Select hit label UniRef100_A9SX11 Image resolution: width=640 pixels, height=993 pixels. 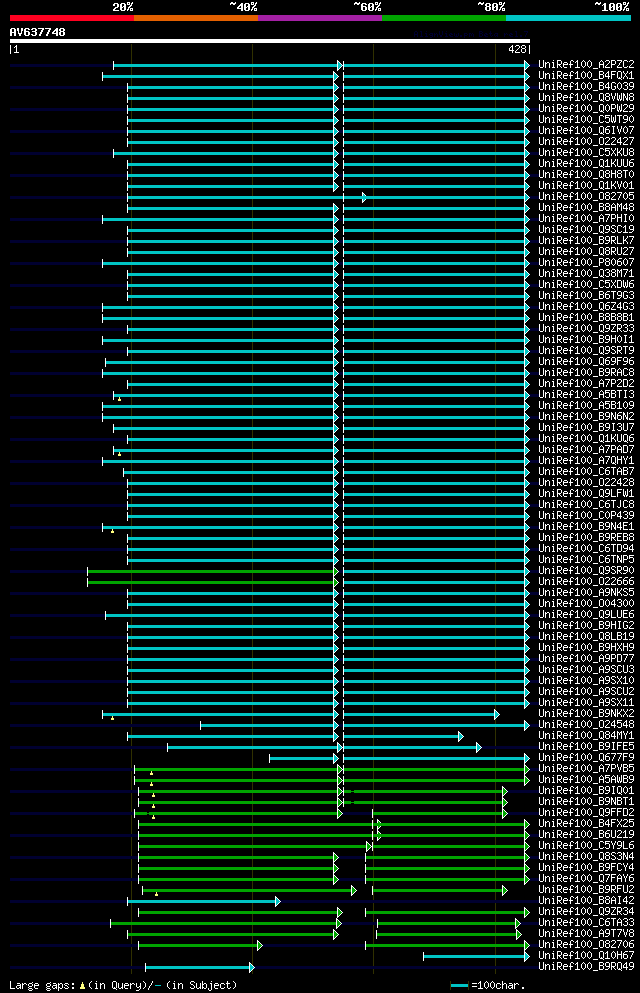(586, 703)
